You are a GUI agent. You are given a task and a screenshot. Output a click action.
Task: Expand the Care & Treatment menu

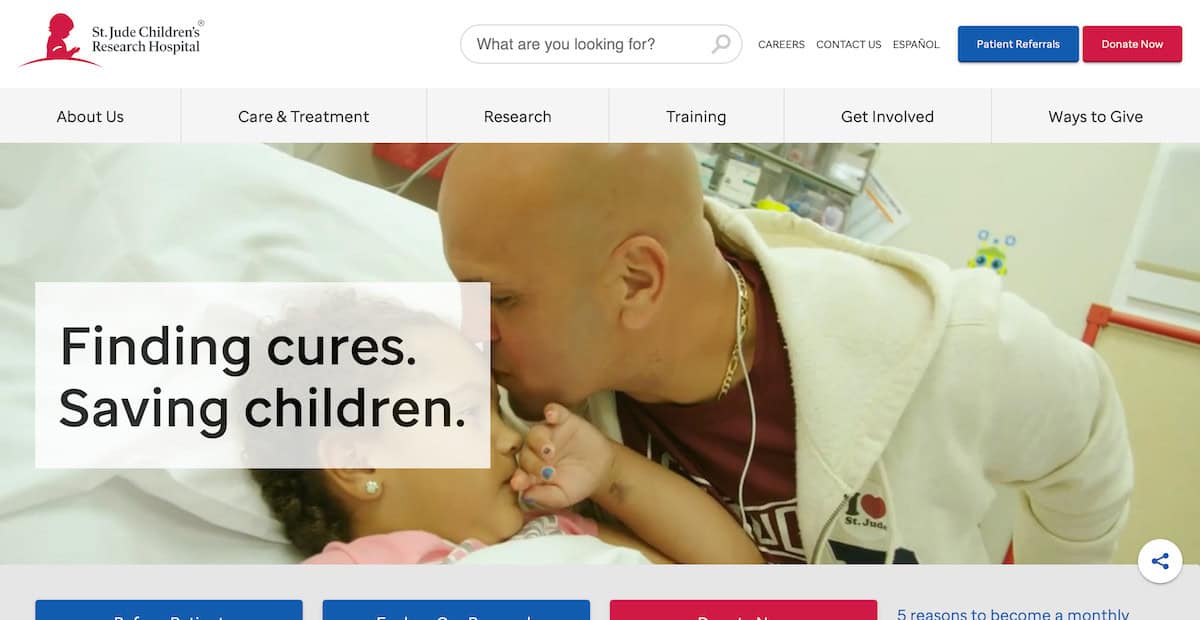click(304, 116)
